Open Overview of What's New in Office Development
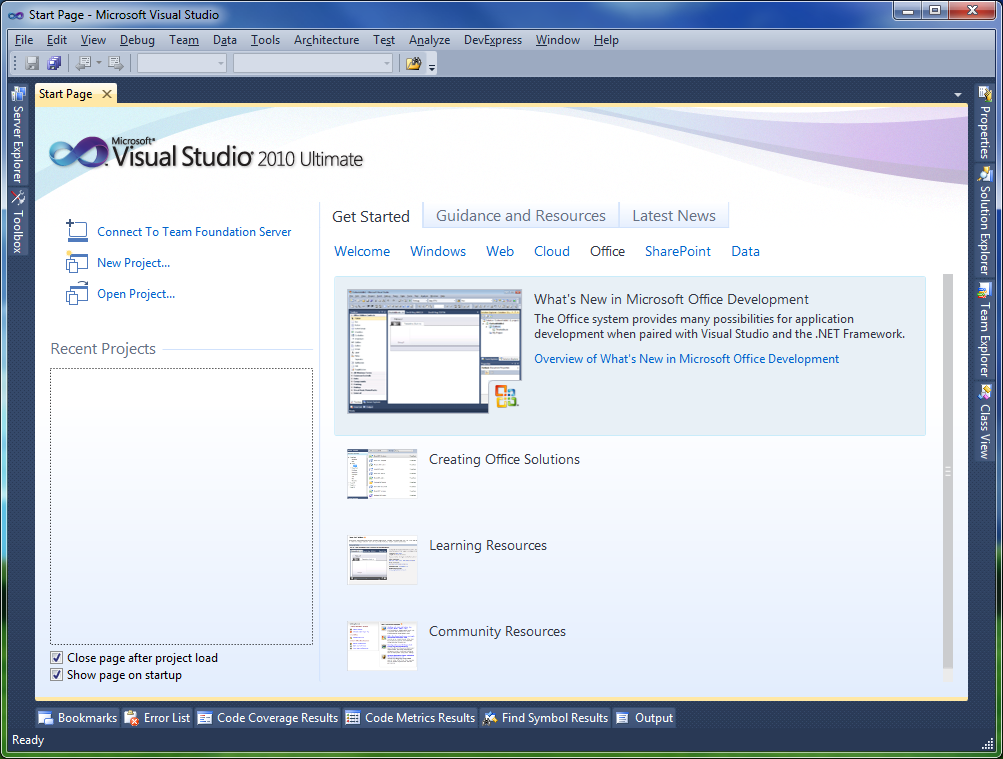 point(686,359)
